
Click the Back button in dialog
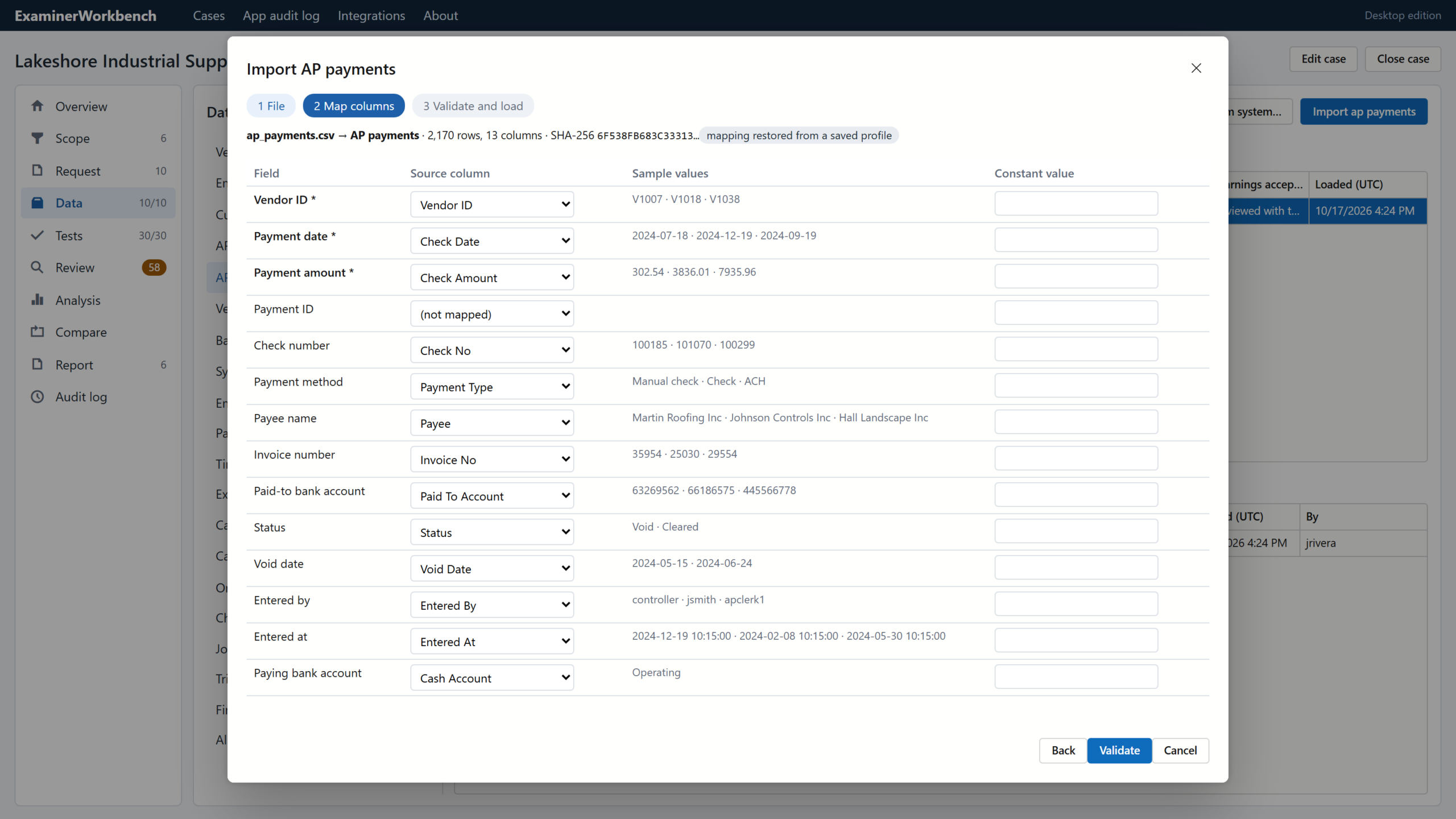(1063, 750)
